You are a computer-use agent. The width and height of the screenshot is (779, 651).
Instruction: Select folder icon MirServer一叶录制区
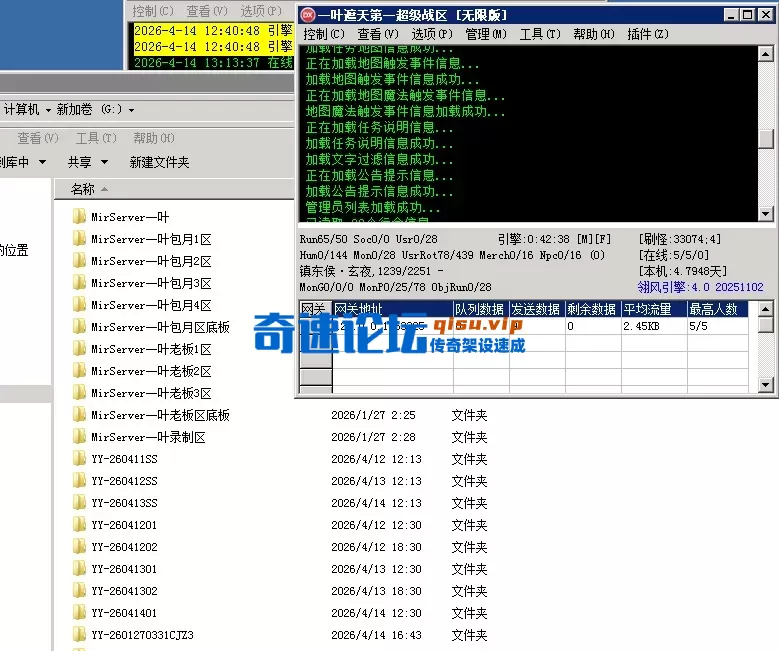[79, 436]
